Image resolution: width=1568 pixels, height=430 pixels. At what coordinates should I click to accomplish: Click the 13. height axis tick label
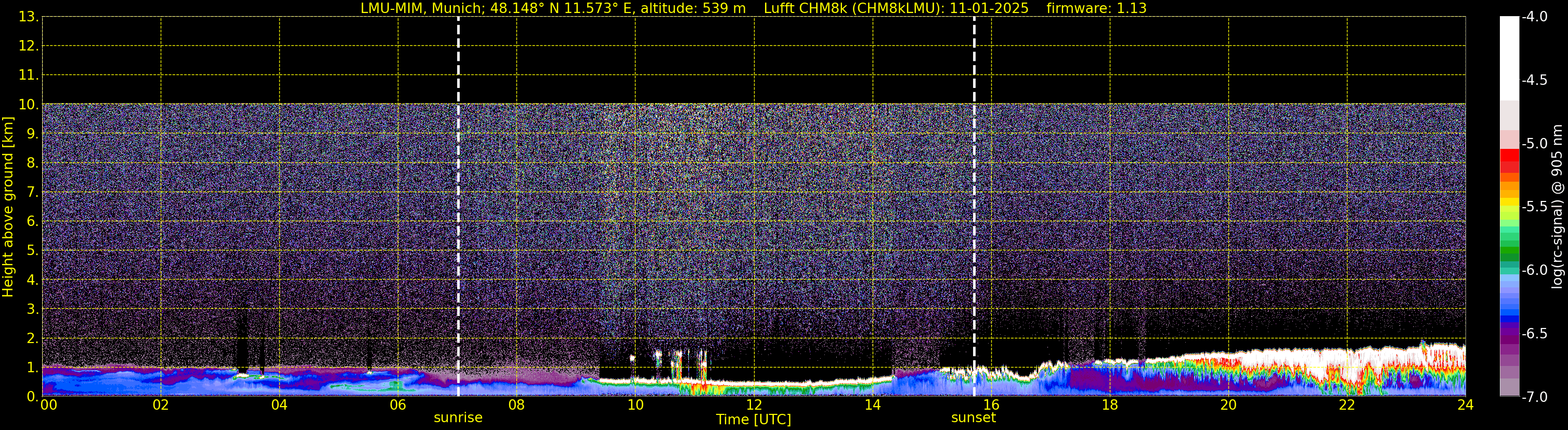pyautogui.click(x=29, y=17)
